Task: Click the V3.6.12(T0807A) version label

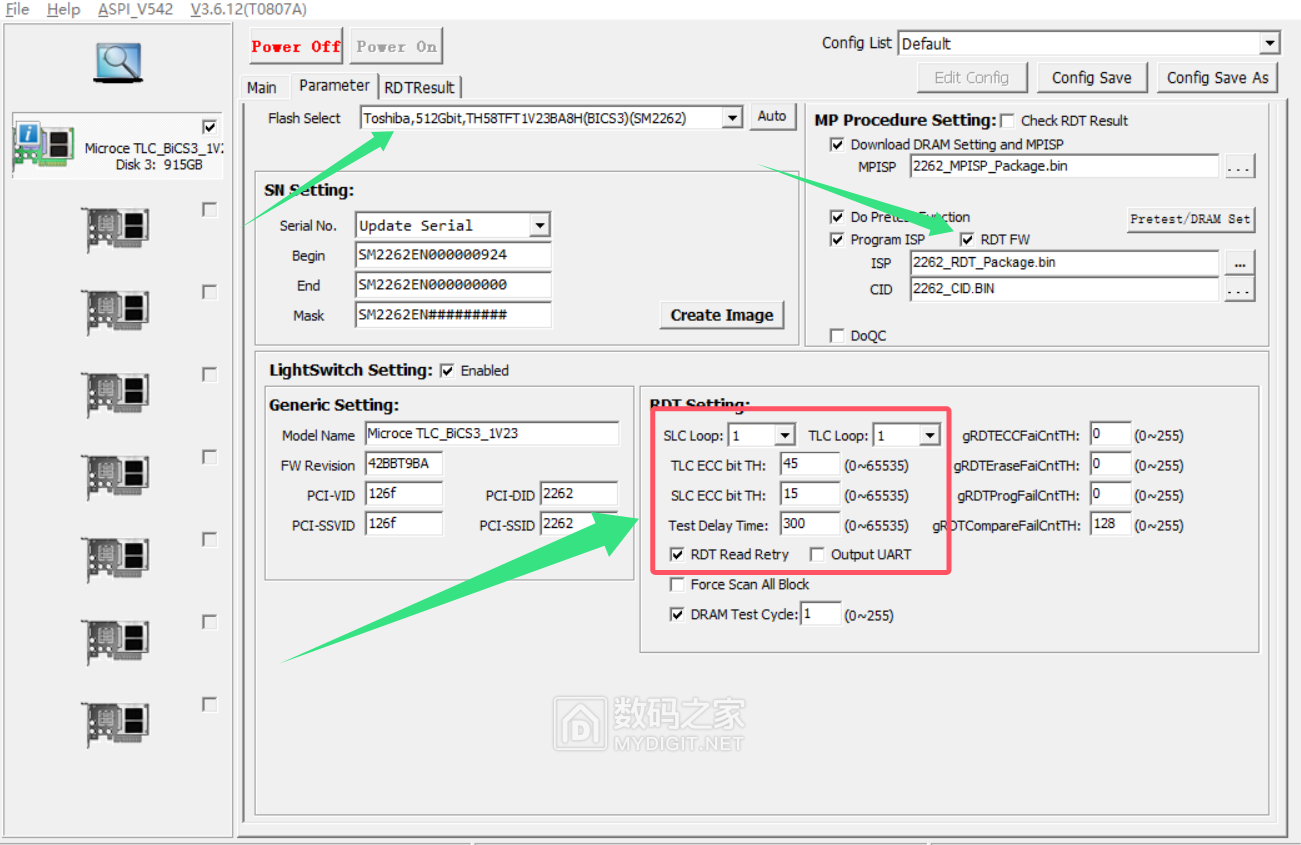Action: [248, 9]
